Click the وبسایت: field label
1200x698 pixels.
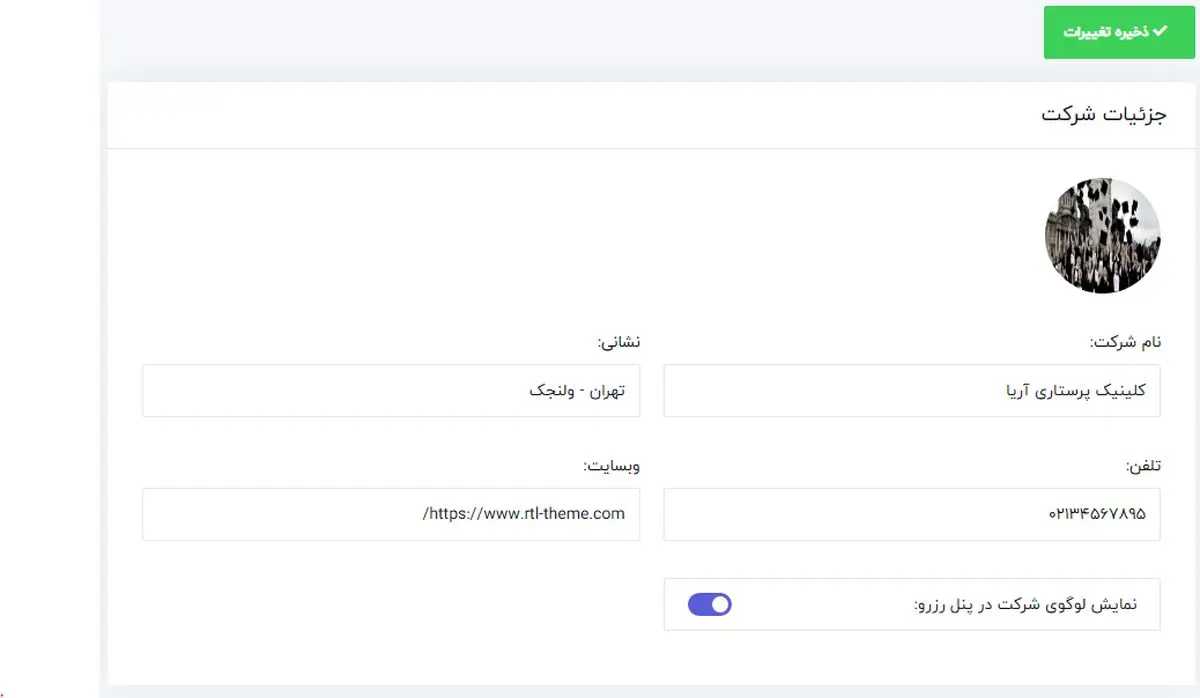611,466
